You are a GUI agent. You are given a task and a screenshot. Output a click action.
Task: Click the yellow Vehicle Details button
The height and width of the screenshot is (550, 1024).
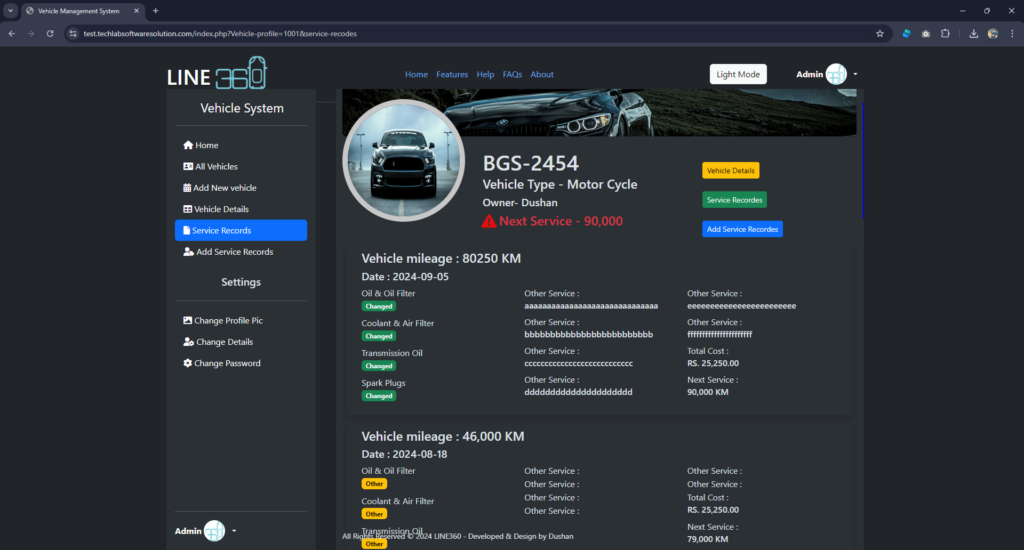pos(731,170)
